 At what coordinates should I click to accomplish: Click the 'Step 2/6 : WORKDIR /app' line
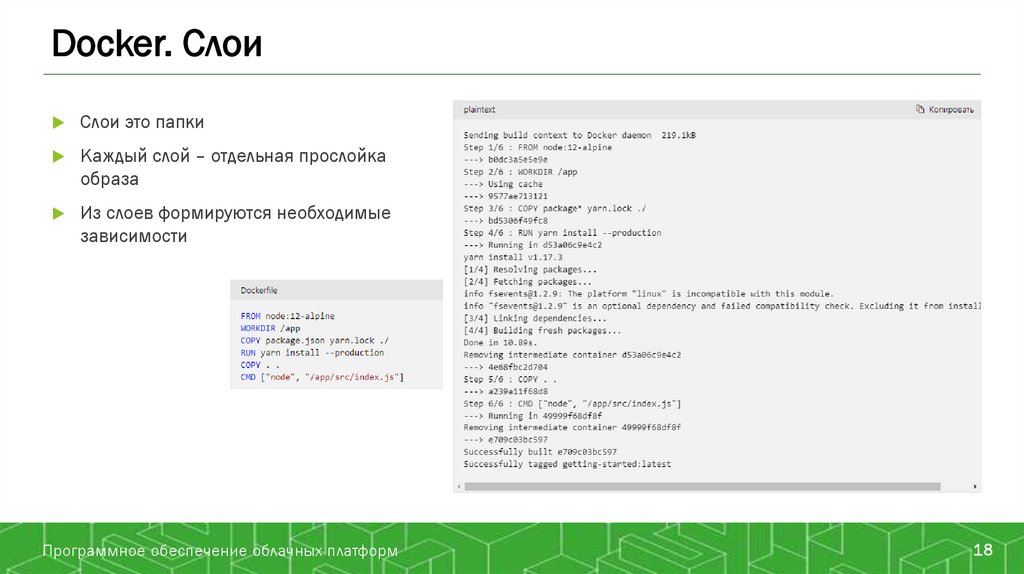[520, 172]
